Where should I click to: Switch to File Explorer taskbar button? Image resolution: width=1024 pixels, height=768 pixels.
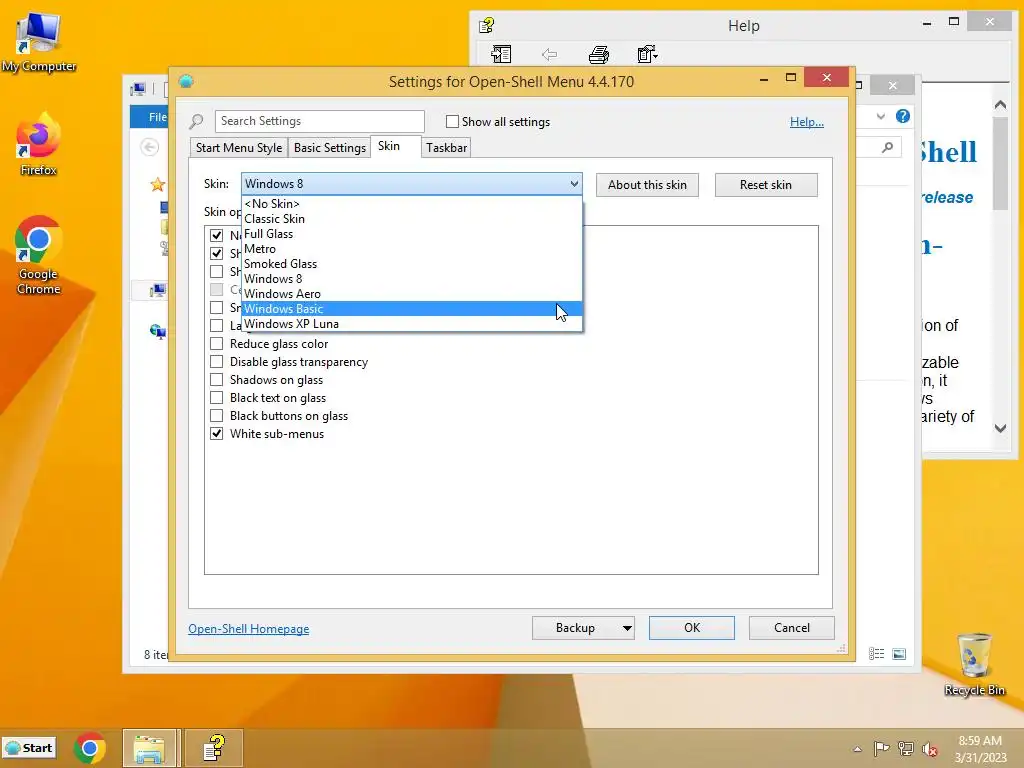tap(150, 748)
